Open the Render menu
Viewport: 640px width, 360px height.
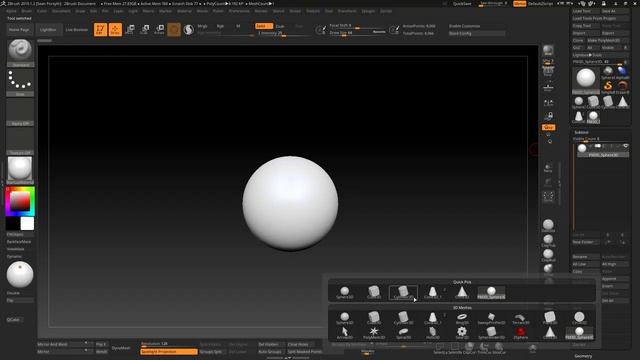[261, 11]
